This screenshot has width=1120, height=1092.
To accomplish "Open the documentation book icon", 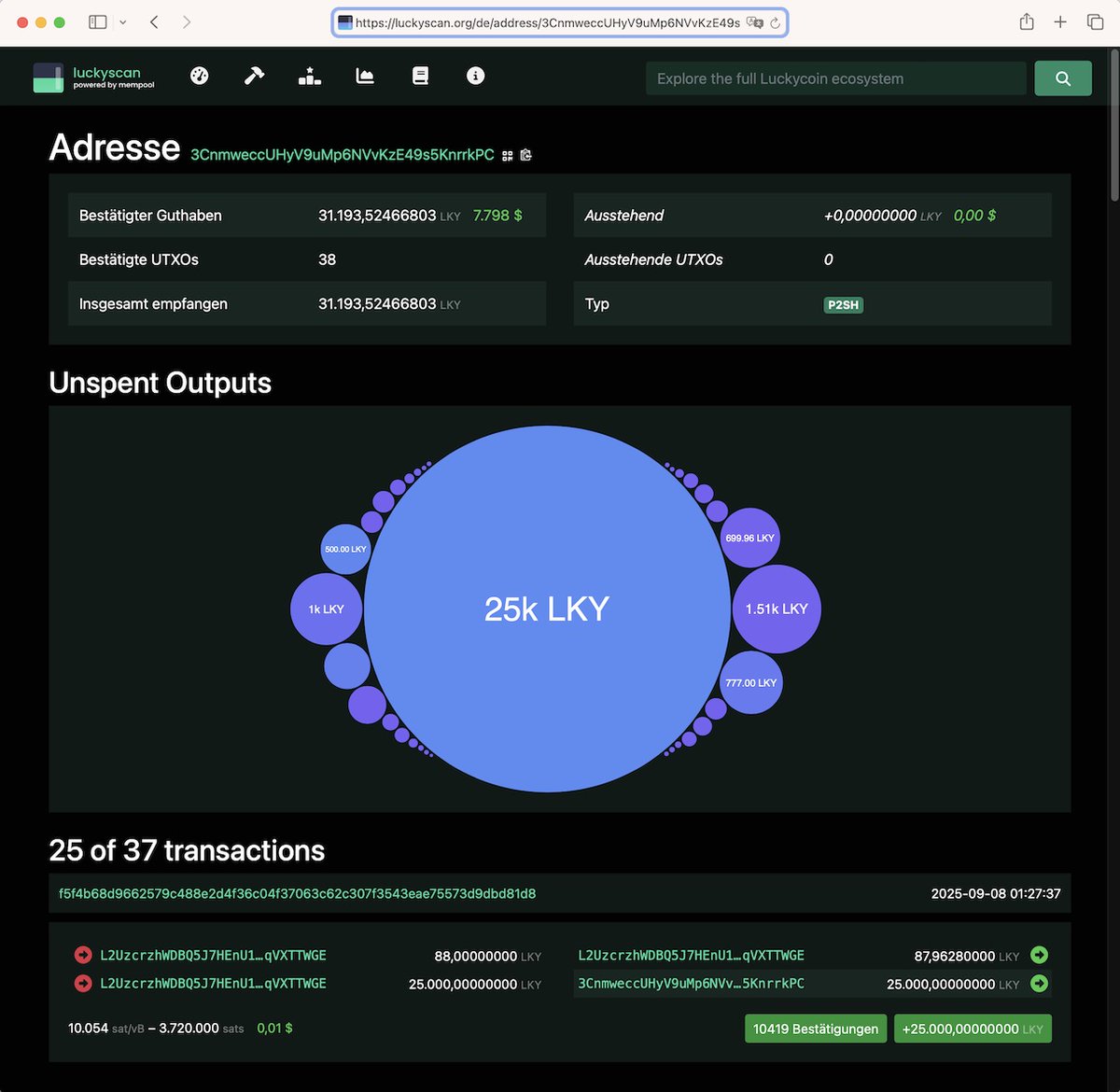I will pos(420,76).
